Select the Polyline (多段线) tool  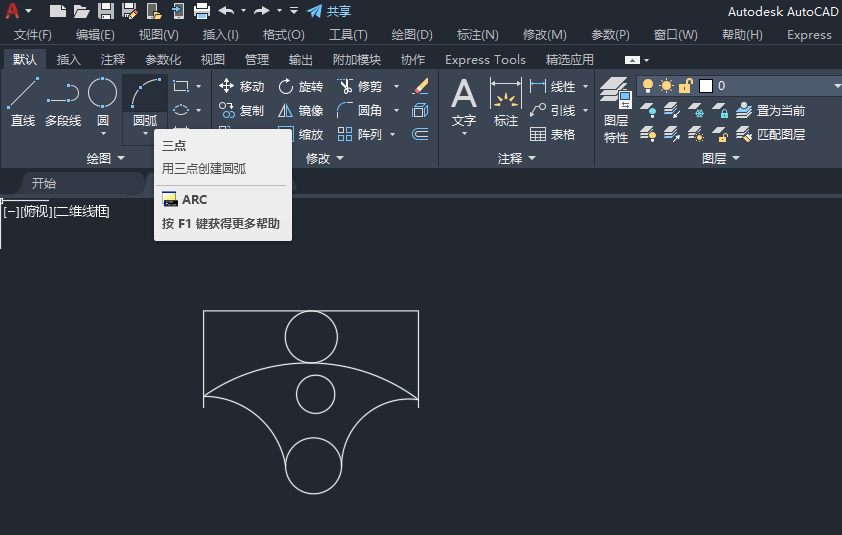(x=63, y=102)
